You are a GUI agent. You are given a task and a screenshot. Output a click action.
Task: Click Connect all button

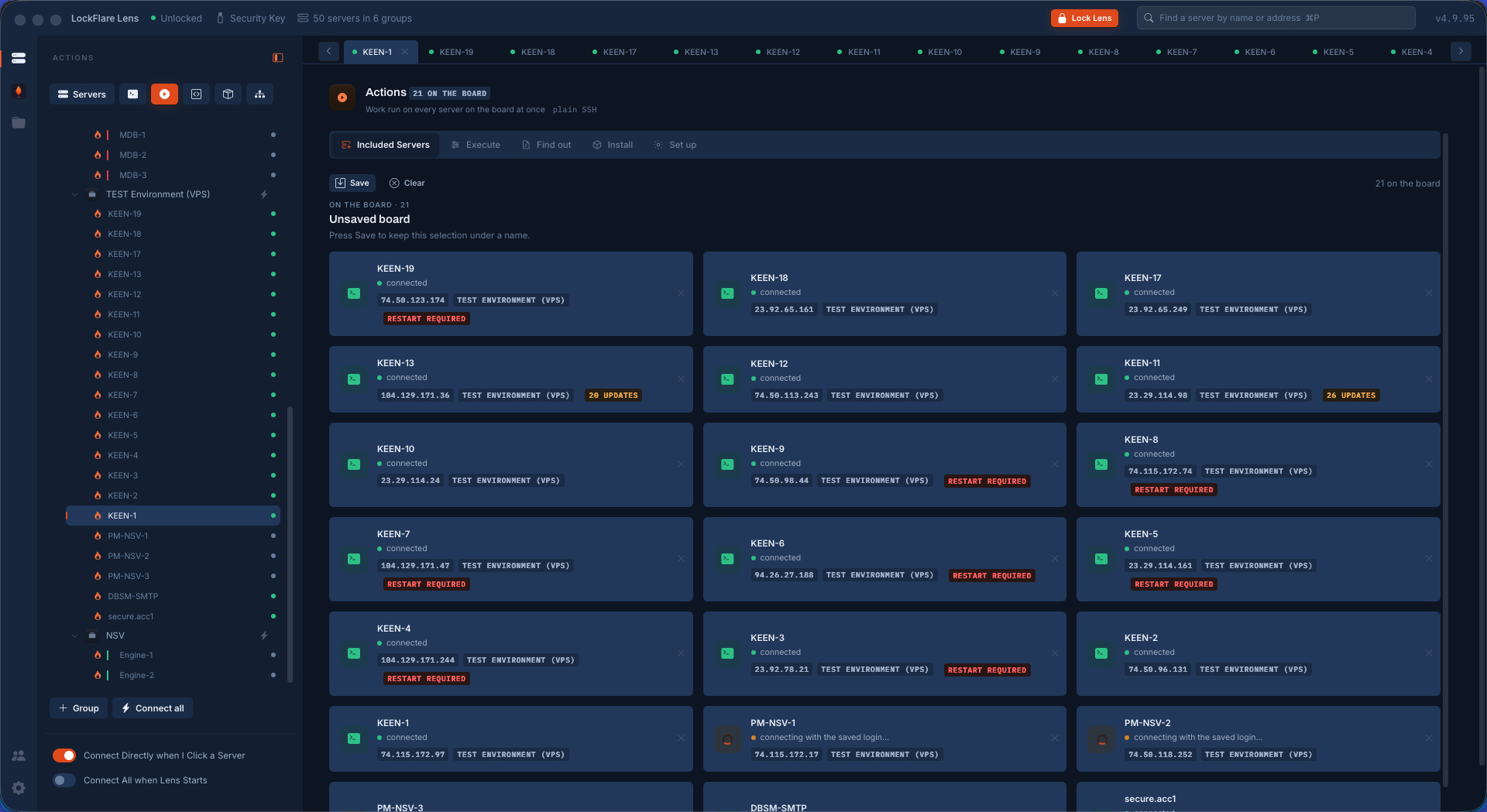coord(153,708)
